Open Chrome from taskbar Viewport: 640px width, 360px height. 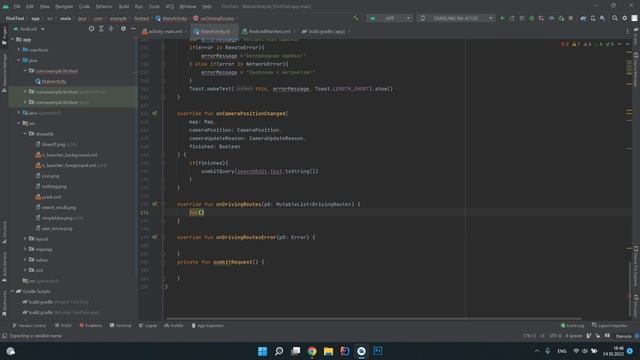[312, 351]
